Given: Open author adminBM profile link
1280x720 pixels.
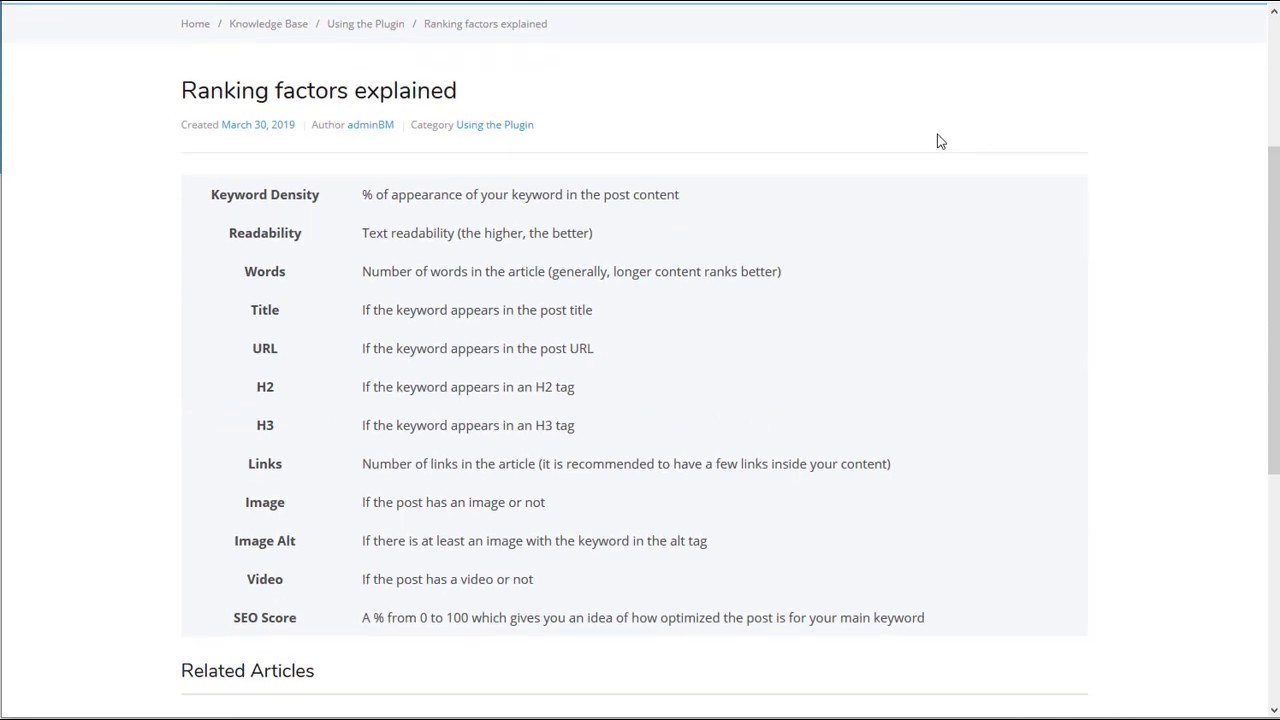Looking at the screenshot, I should [370, 125].
